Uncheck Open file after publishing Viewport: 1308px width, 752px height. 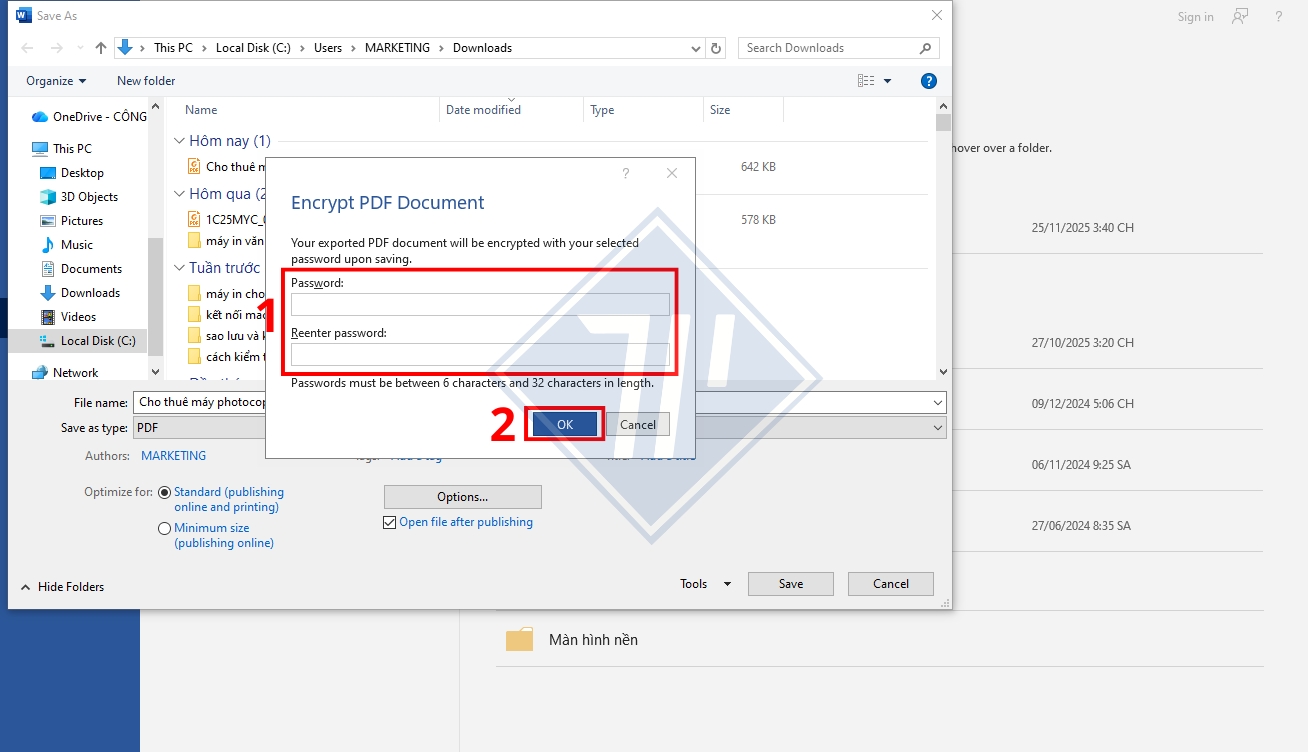[x=389, y=522]
